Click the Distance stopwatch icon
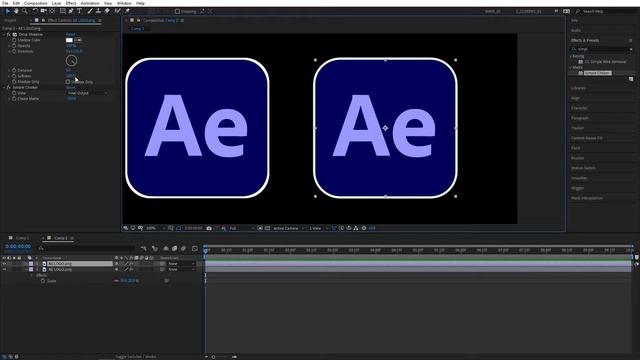Viewport: 640px width, 360px height. coord(14,70)
